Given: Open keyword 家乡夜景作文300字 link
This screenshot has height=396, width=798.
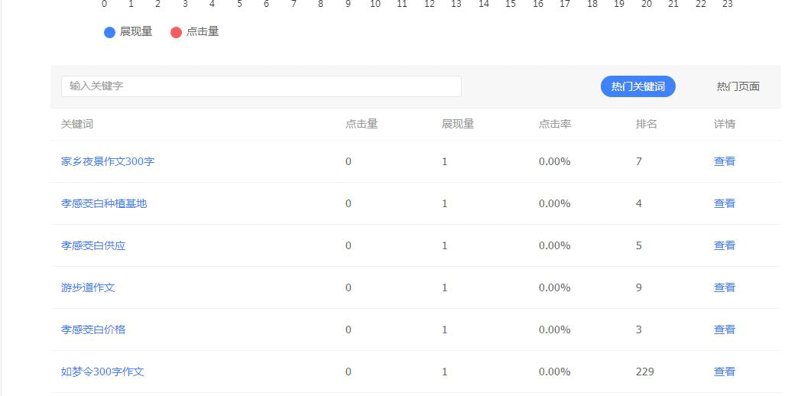Looking at the screenshot, I should point(108,161).
